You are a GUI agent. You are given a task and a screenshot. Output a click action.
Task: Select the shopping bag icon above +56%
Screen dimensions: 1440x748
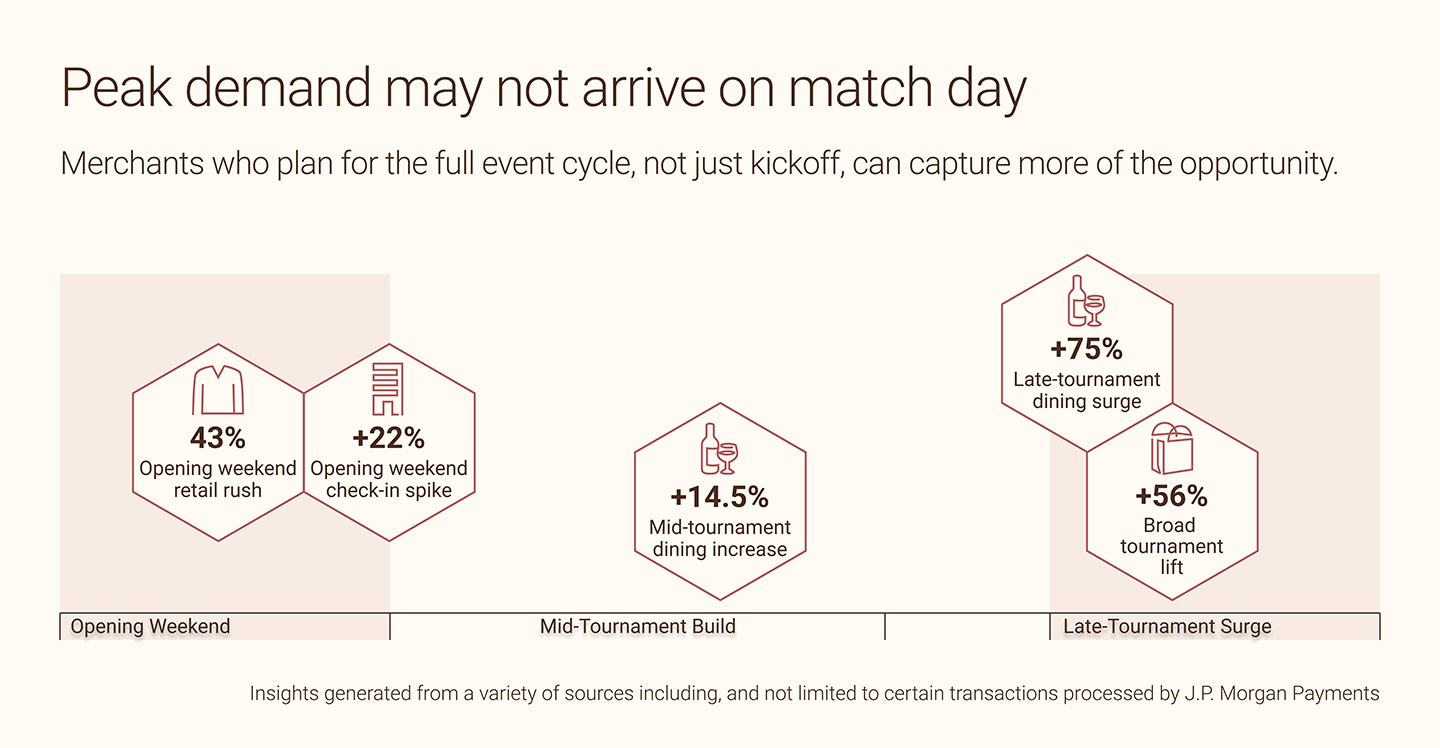tap(1171, 447)
